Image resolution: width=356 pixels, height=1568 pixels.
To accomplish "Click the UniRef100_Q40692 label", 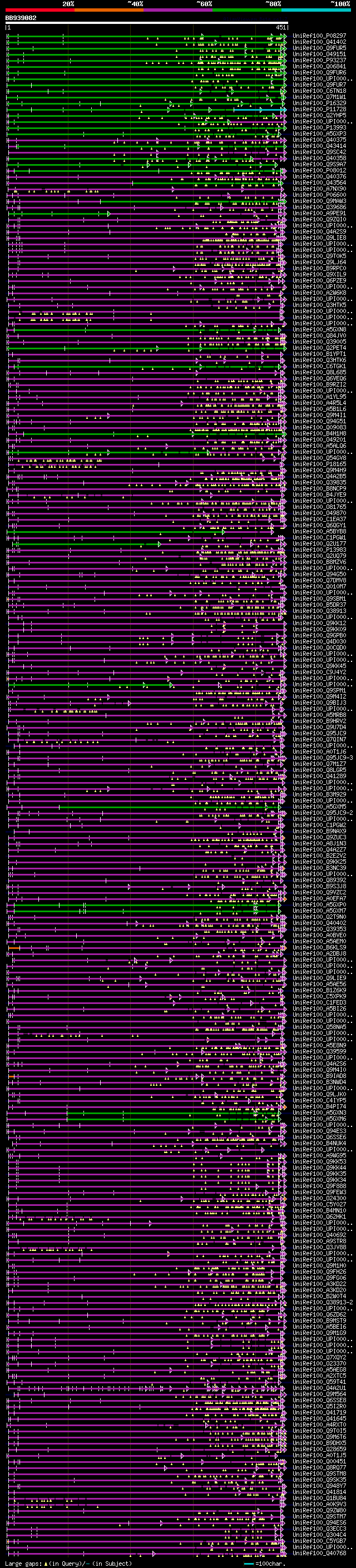I will tap(319, 1234).
